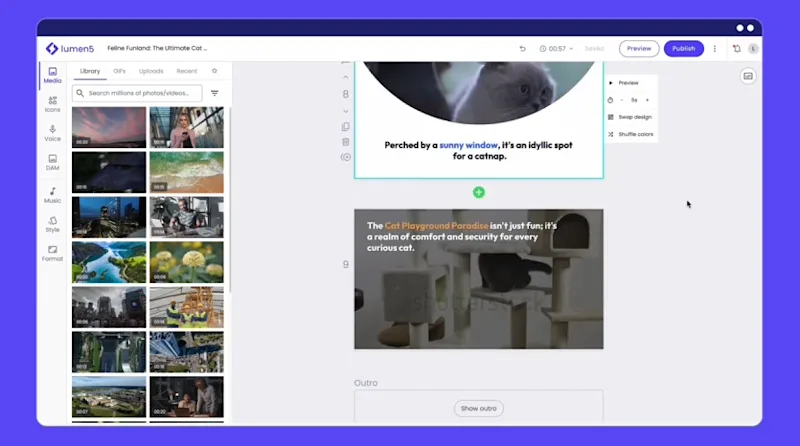Open the Format panel in sidebar
800x446 pixels.
53,253
